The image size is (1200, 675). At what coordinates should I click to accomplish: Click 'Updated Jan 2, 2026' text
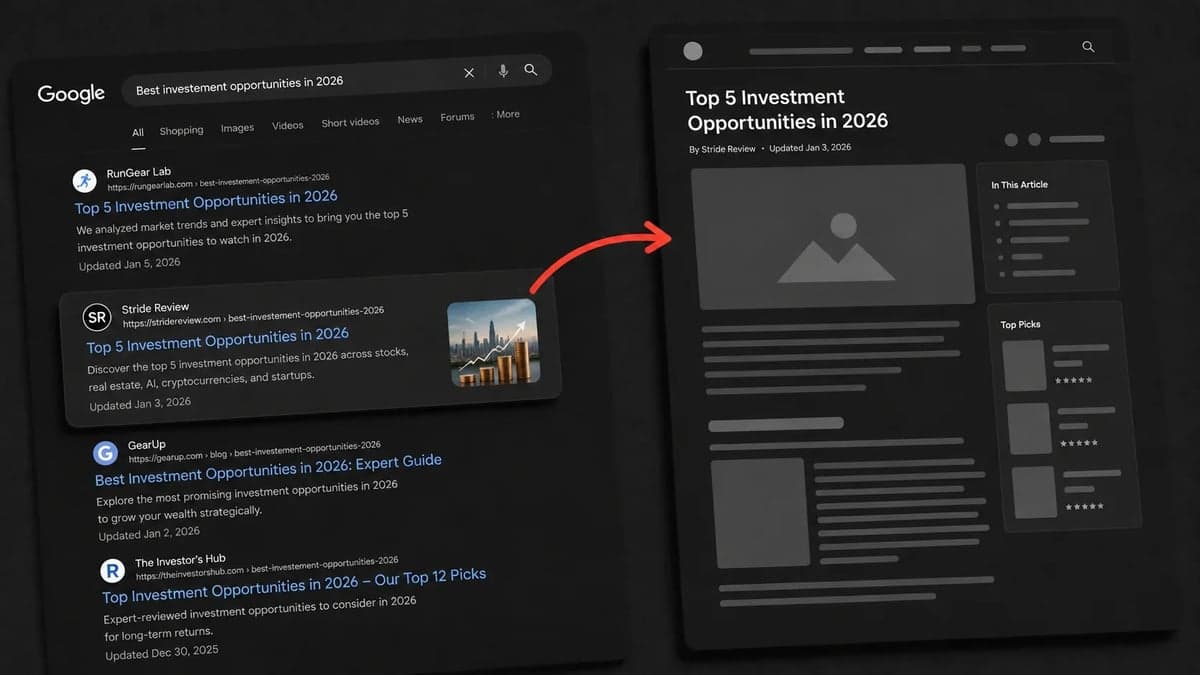149,534
